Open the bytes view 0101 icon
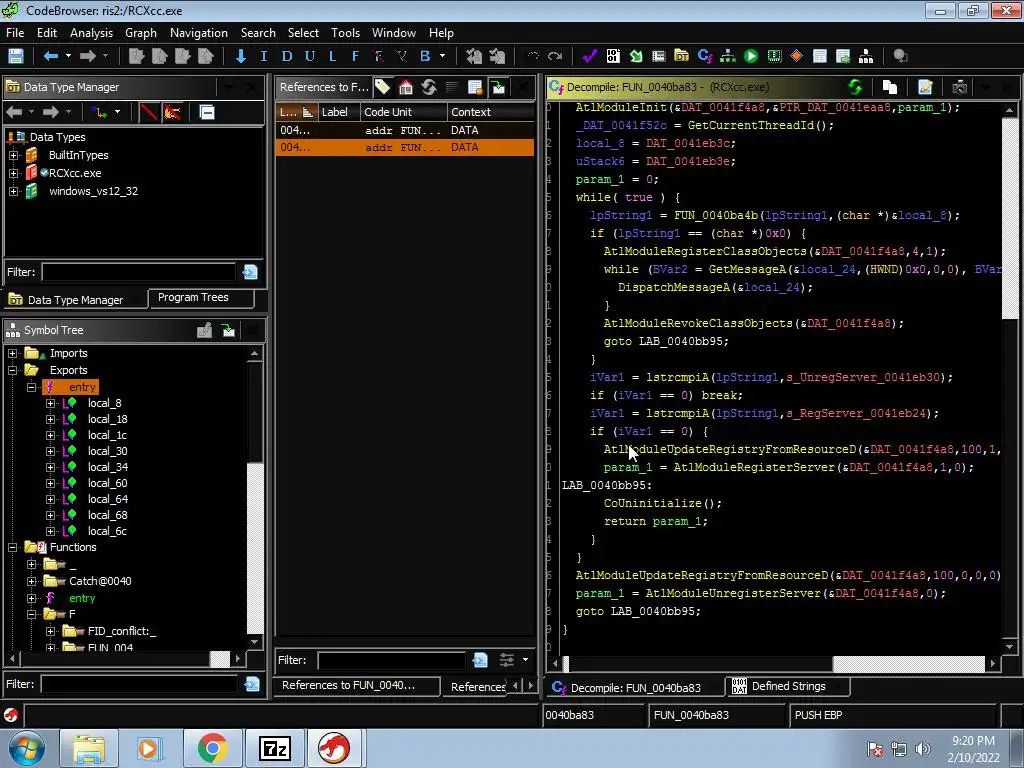Viewport: 1024px width, 768px height. (x=613, y=56)
